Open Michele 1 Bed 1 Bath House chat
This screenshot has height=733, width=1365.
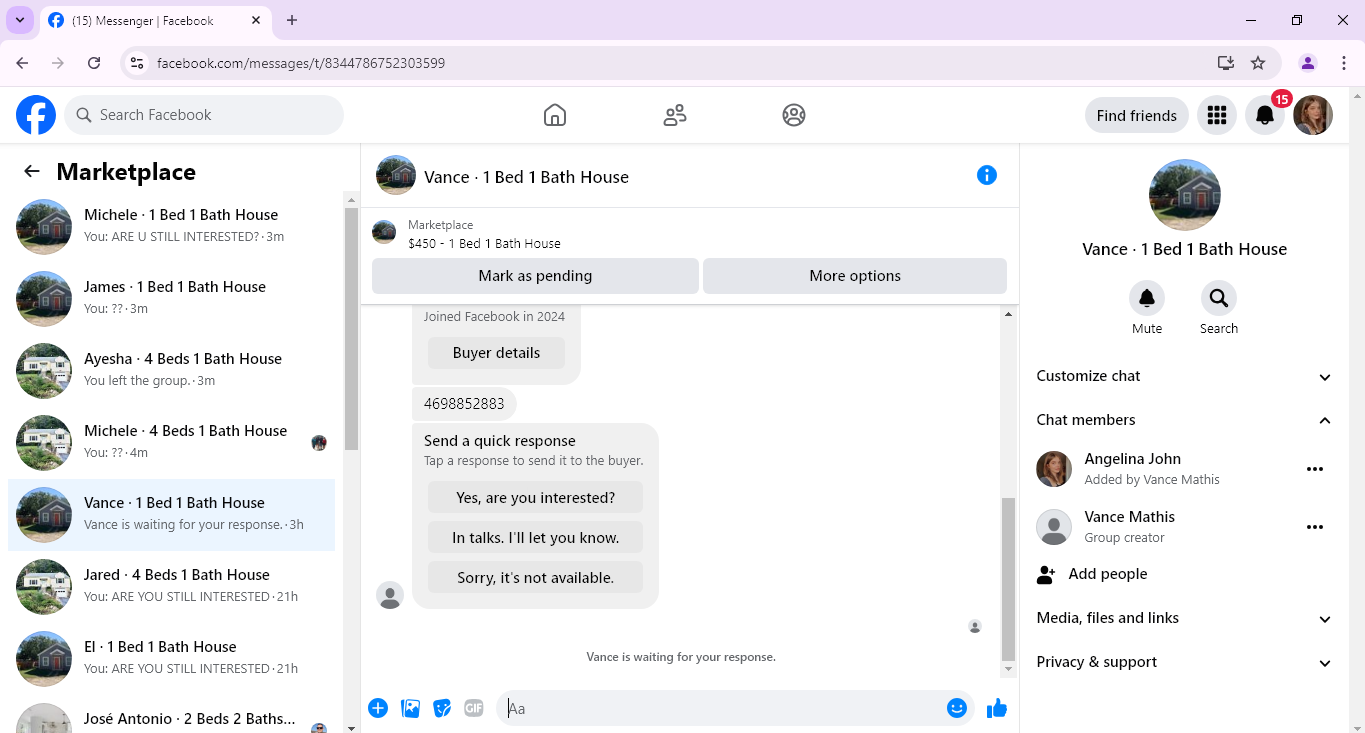point(172,226)
